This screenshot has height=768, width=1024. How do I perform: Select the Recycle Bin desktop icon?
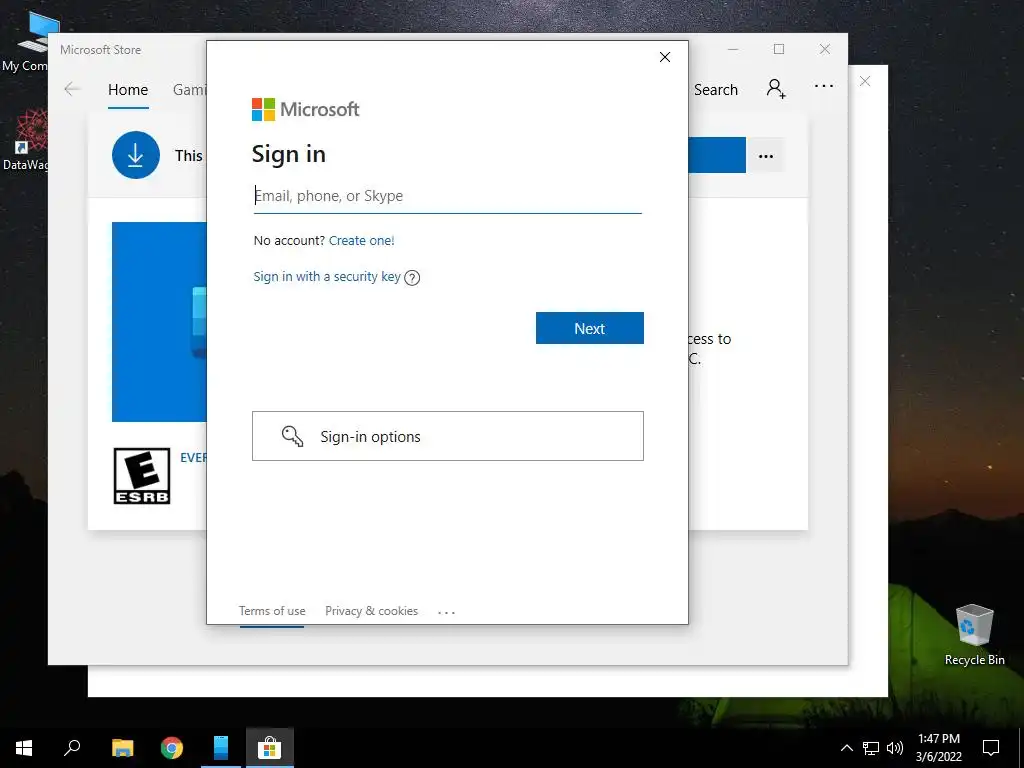[x=974, y=635]
